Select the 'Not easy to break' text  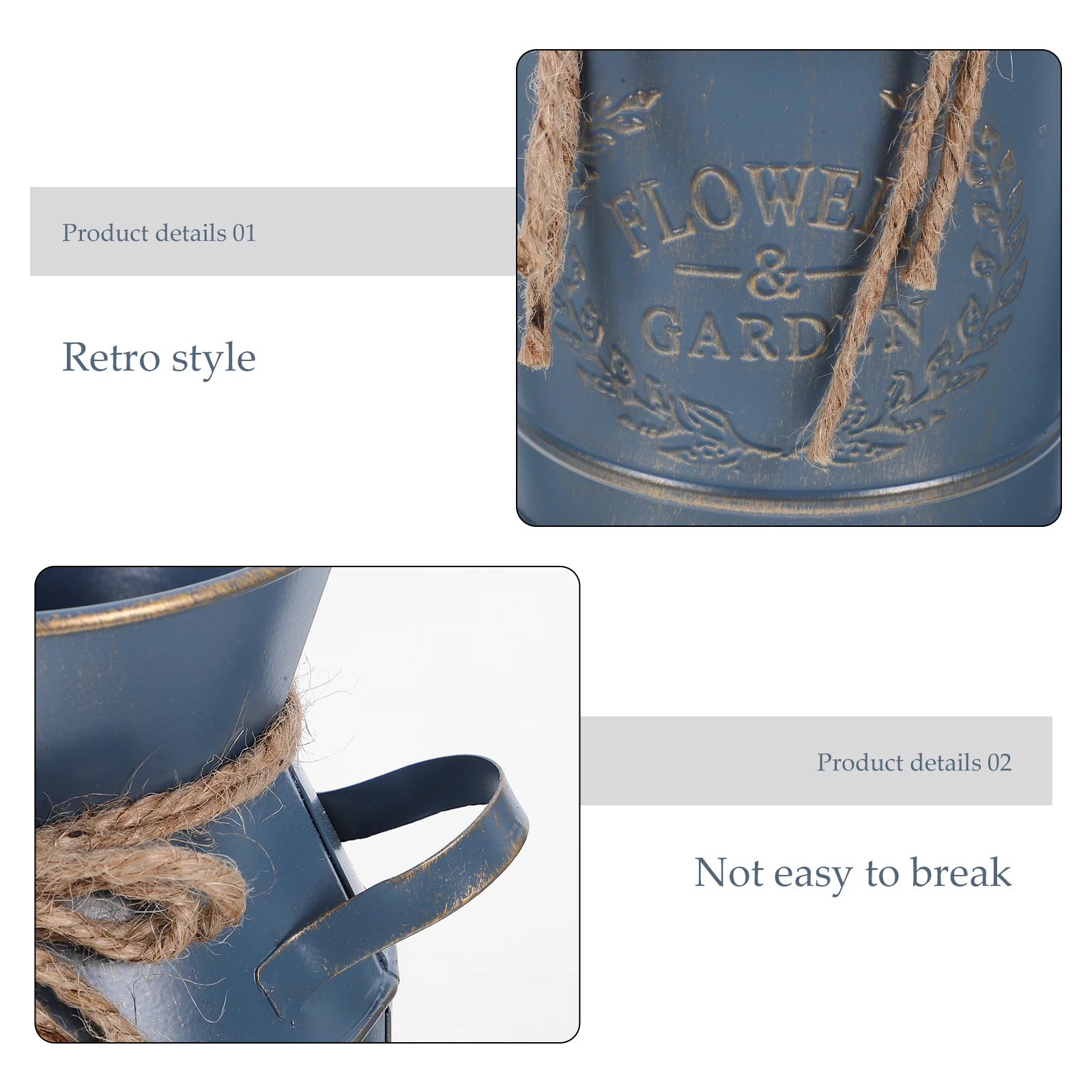pyautogui.click(x=852, y=873)
